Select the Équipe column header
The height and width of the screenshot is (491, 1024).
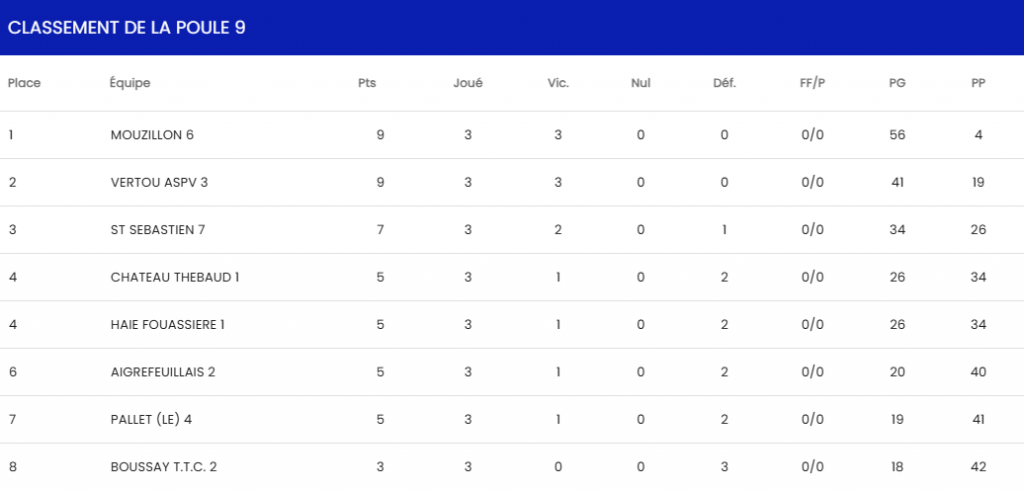(130, 83)
